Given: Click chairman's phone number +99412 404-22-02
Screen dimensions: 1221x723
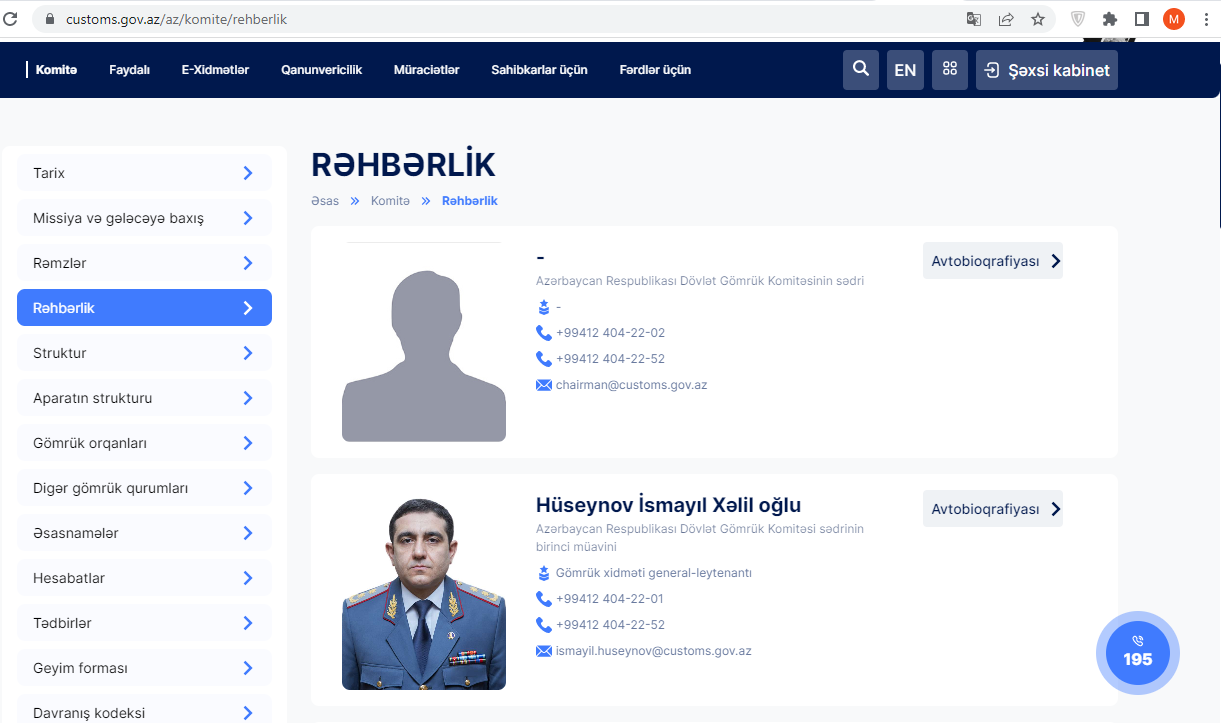Looking at the screenshot, I should click(x=610, y=333).
